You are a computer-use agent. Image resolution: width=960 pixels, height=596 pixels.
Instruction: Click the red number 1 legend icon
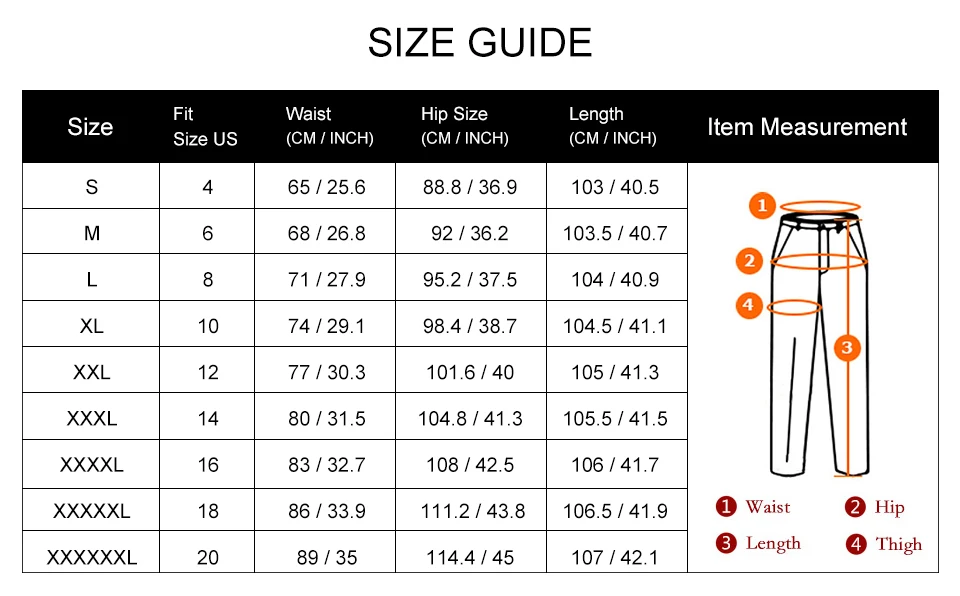[726, 507]
